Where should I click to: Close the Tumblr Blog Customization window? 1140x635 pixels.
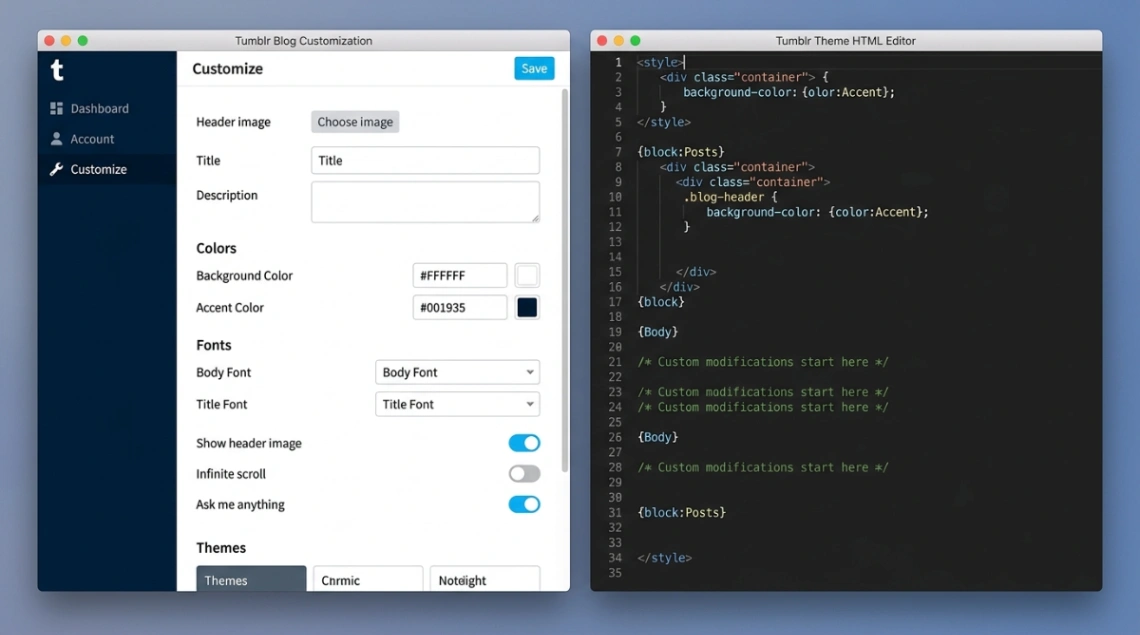[49, 41]
